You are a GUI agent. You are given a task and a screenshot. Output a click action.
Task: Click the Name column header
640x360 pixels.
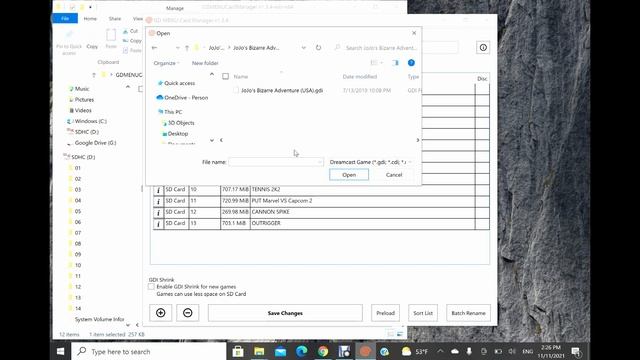click(241, 77)
